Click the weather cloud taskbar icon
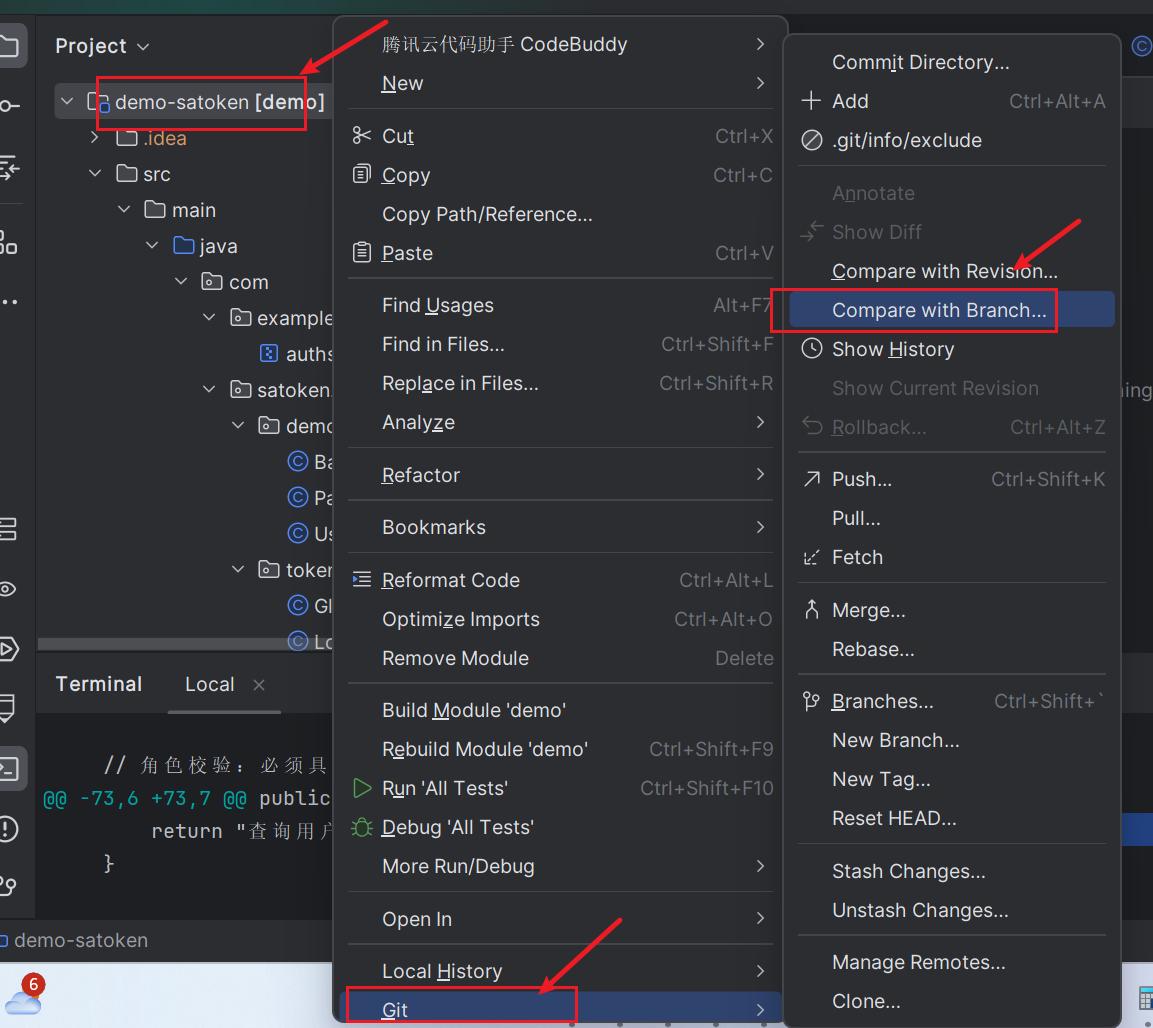 pyautogui.click(x=24, y=1000)
